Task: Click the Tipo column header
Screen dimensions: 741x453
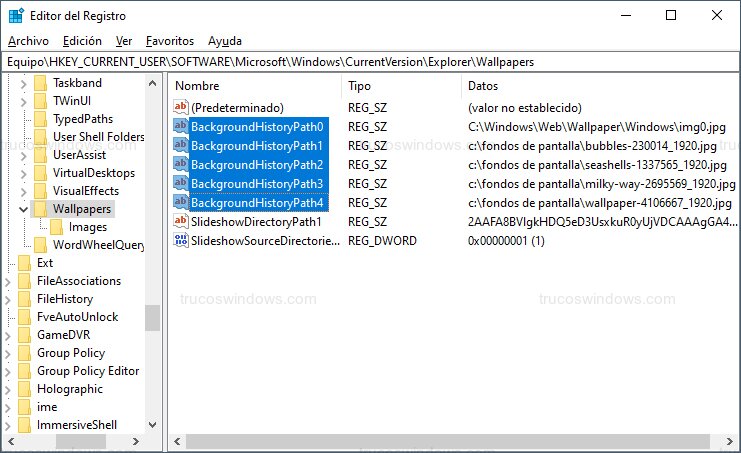Action: [400, 86]
